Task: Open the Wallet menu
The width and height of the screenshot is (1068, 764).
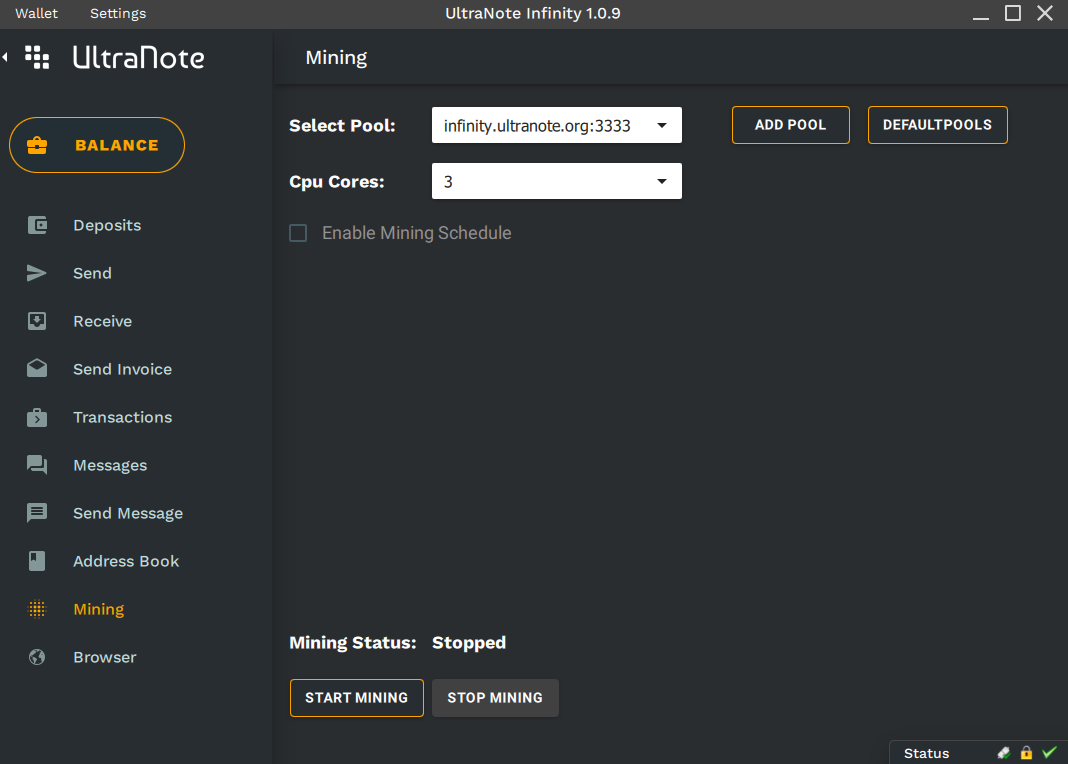Action: click(37, 14)
